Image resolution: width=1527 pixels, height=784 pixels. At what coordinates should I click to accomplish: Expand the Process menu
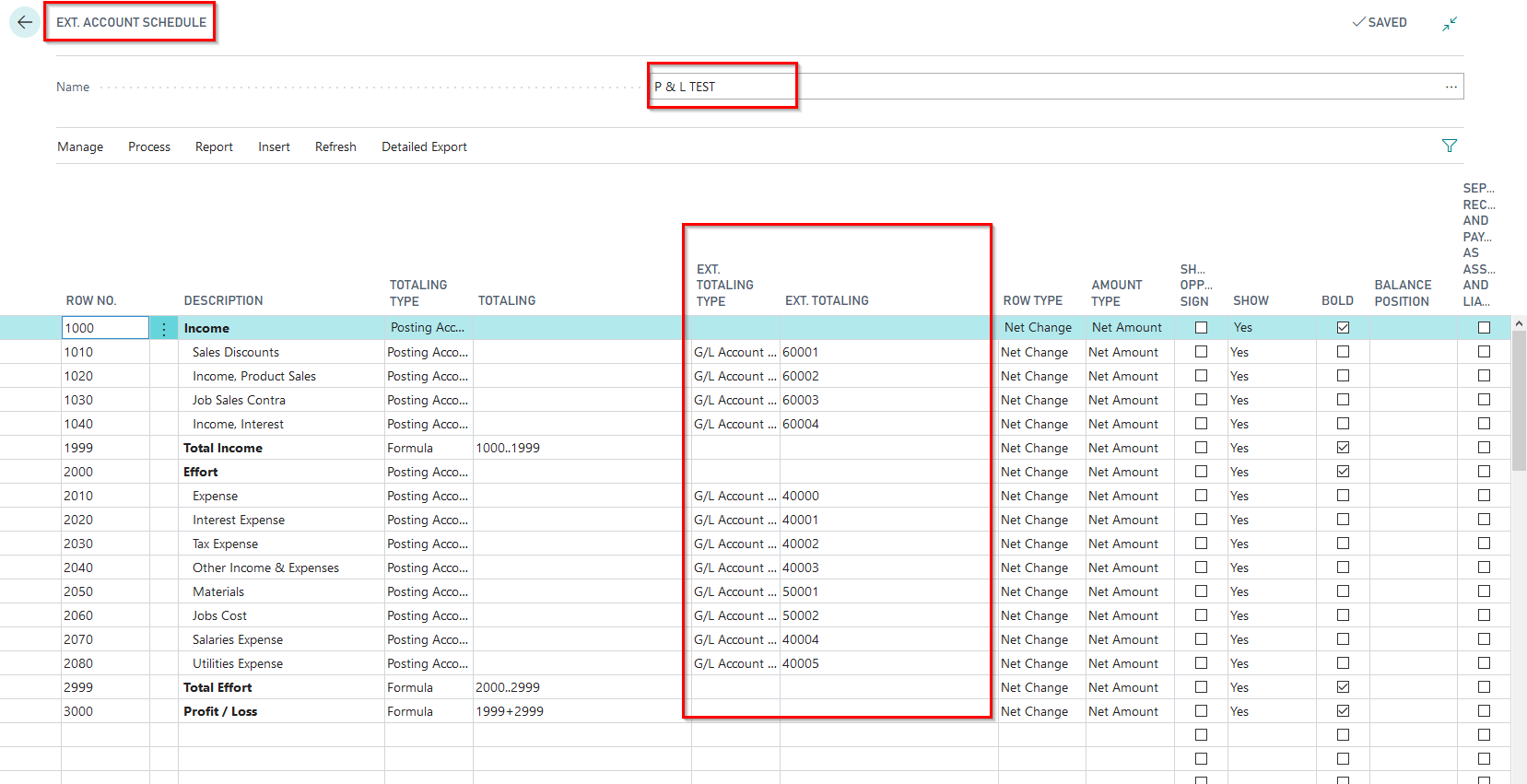pyautogui.click(x=149, y=147)
